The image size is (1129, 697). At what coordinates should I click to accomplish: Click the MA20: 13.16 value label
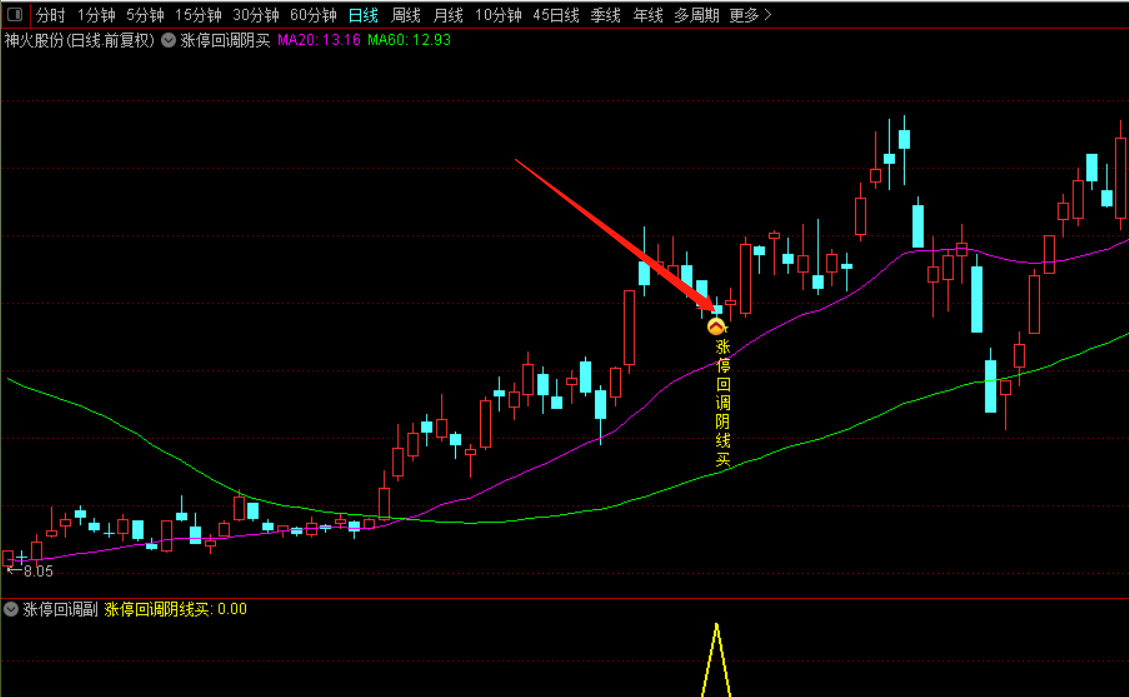(319, 40)
